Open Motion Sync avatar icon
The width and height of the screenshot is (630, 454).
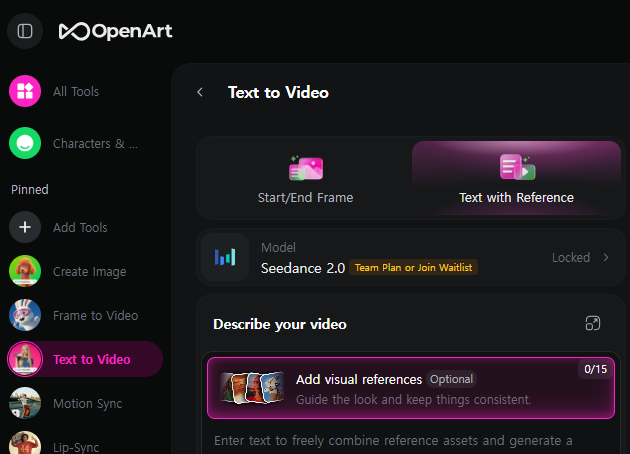click(x=25, y=403)
